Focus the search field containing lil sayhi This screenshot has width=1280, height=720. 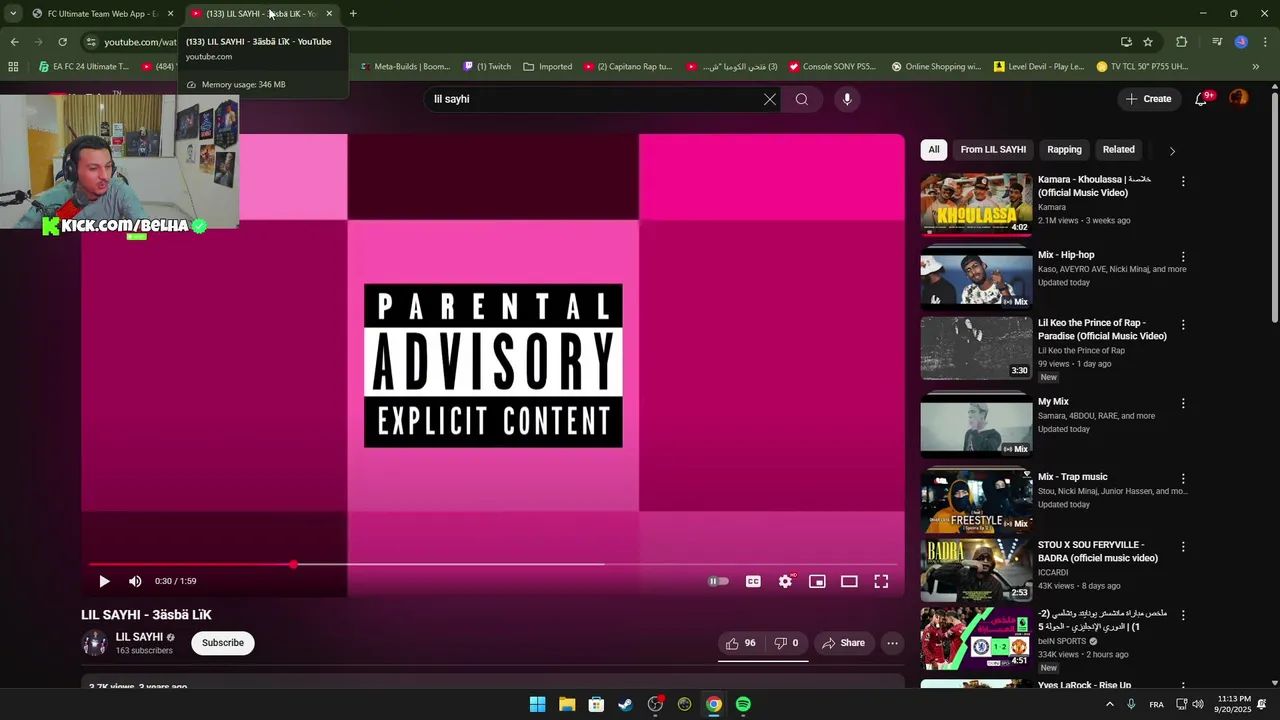pyautogui.click(x=593, y=99)
